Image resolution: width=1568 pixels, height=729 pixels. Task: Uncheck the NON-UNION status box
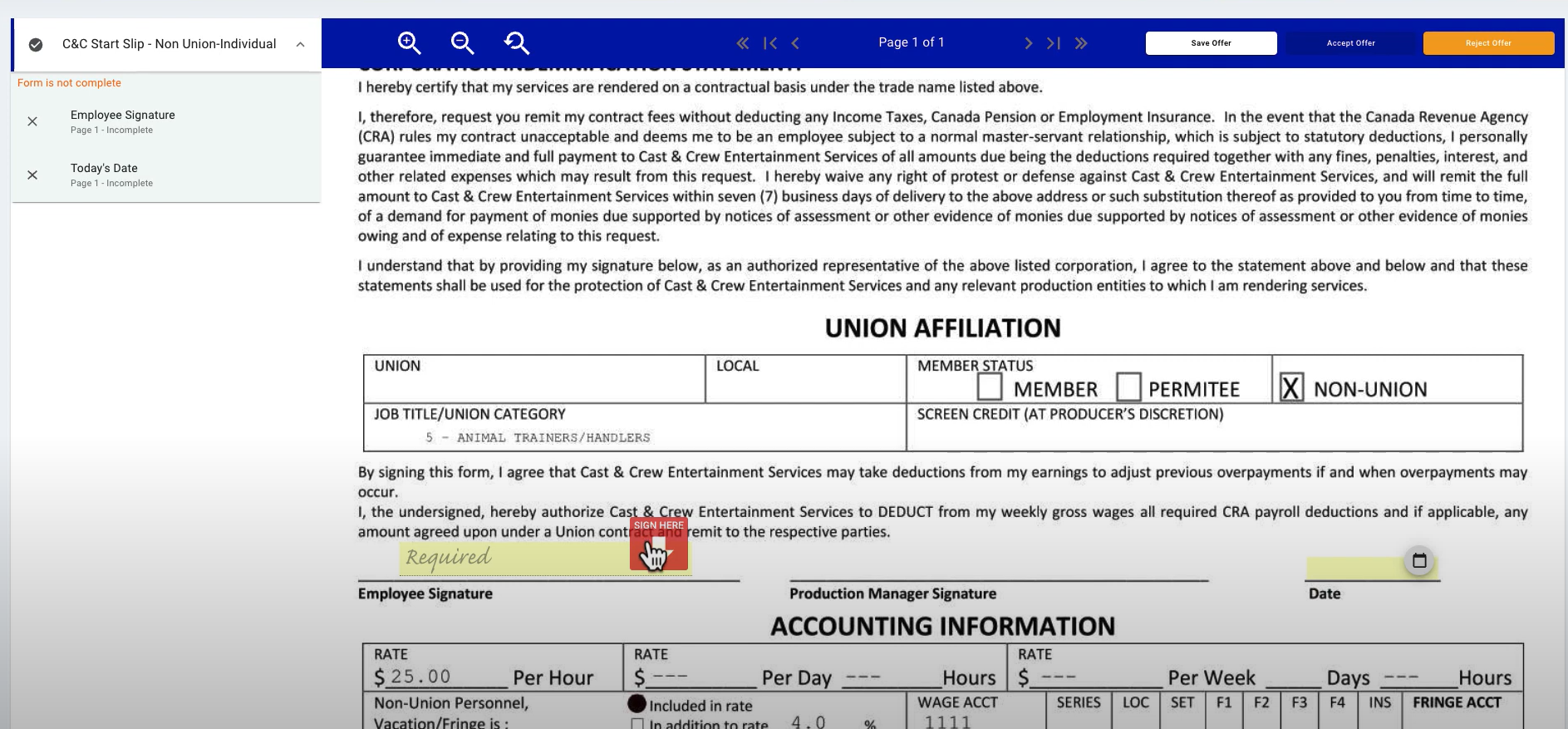coord(1290,387)
